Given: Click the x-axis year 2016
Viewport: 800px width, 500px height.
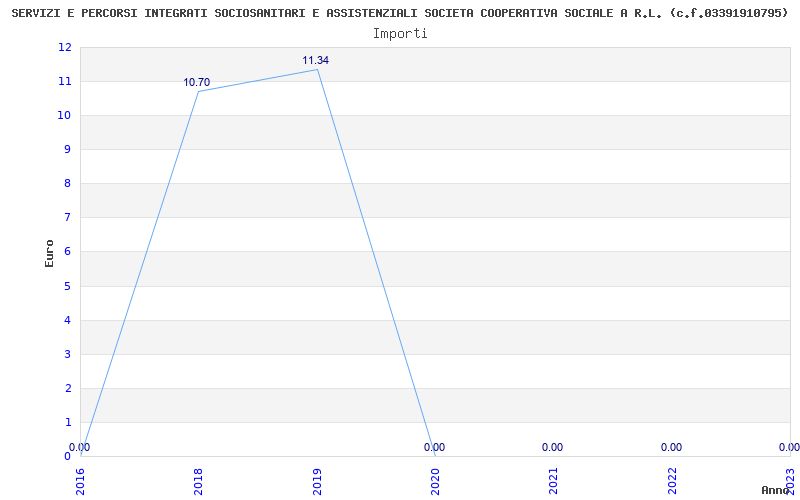Looking at the screenshot, I should point(80,481).
